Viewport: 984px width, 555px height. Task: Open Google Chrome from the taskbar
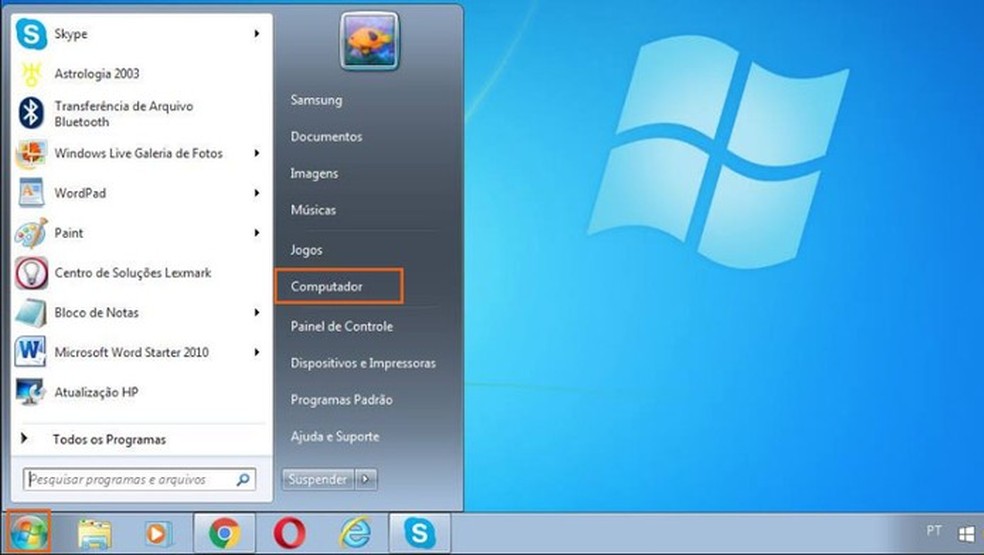225,534
